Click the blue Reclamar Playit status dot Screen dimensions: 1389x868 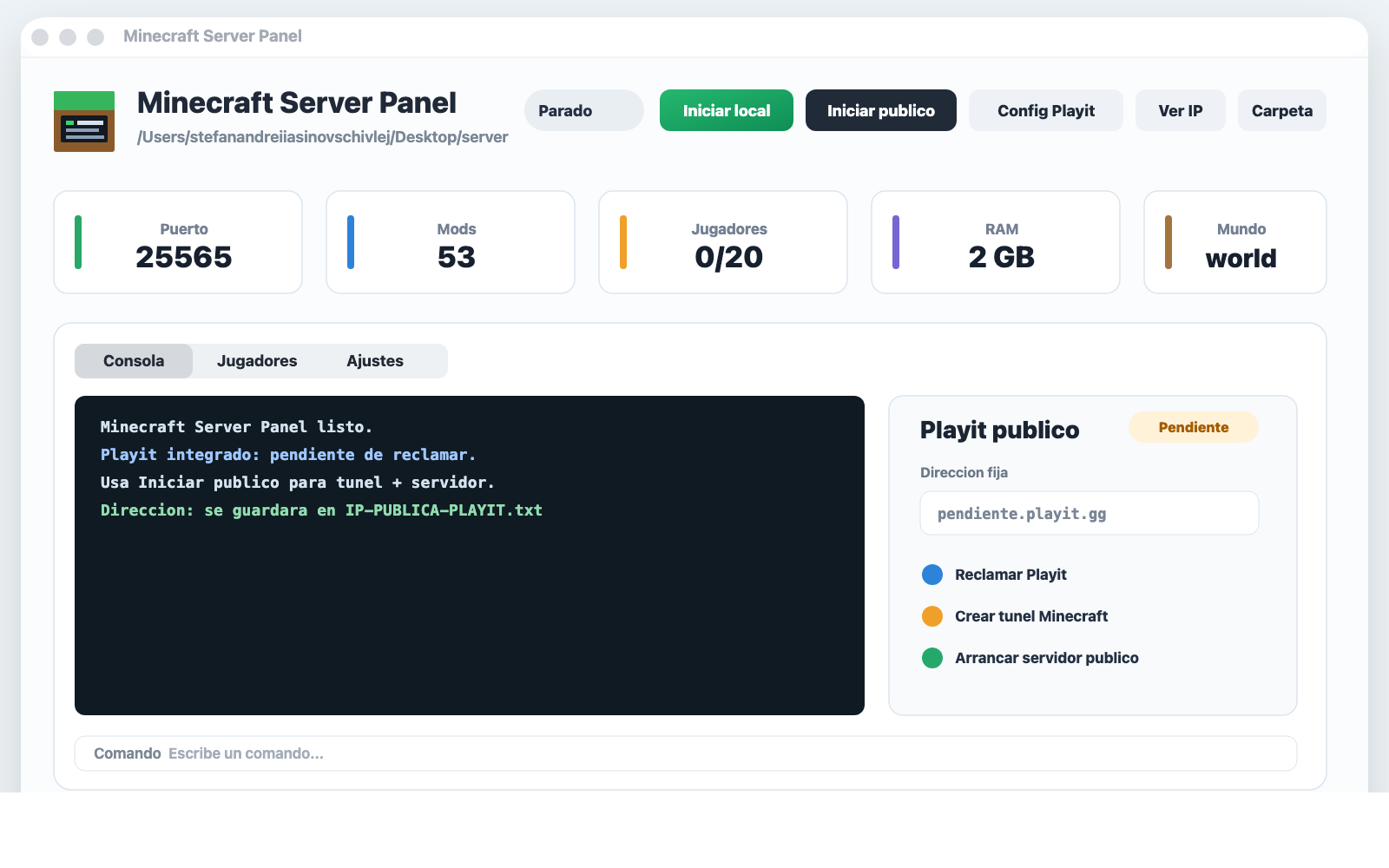932,575
